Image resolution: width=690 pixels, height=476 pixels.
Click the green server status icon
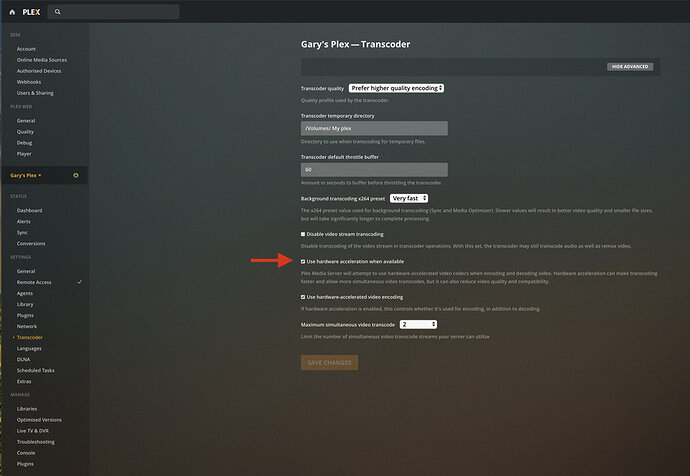tap(76, 175)
